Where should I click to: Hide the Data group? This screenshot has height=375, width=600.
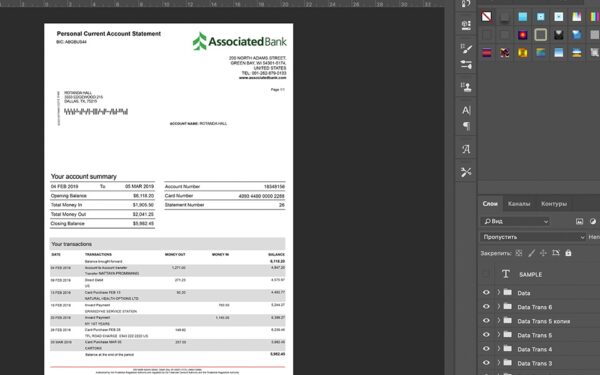click(486, 292)
